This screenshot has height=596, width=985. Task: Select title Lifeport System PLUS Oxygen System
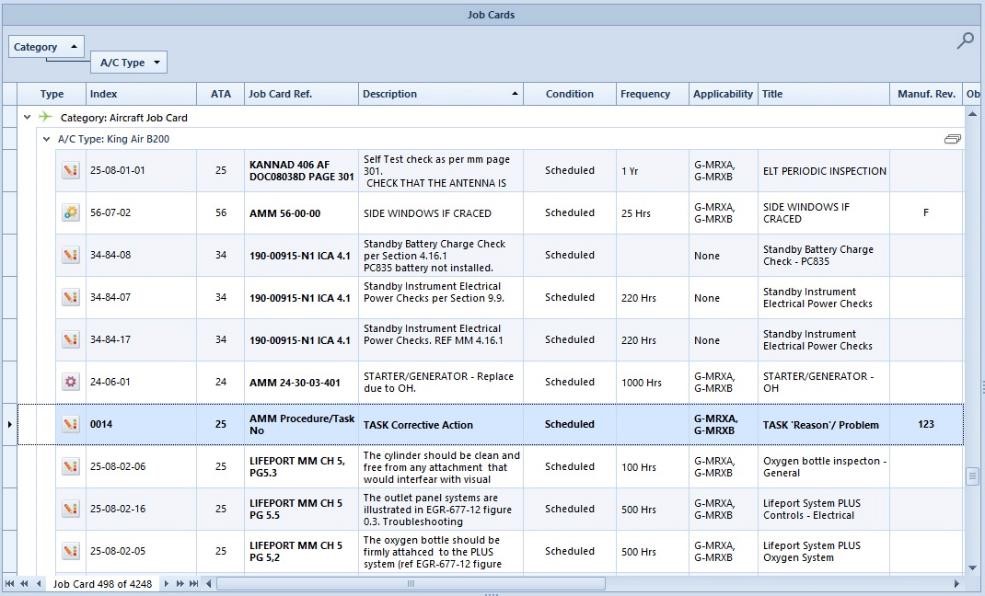[824, 551]
